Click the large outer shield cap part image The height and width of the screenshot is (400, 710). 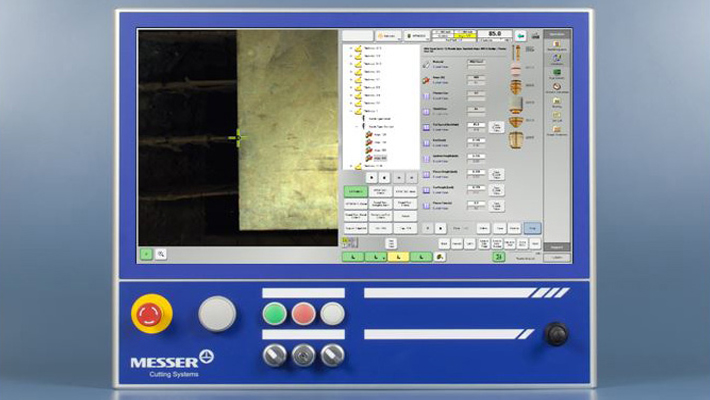[x=516, y=140]
